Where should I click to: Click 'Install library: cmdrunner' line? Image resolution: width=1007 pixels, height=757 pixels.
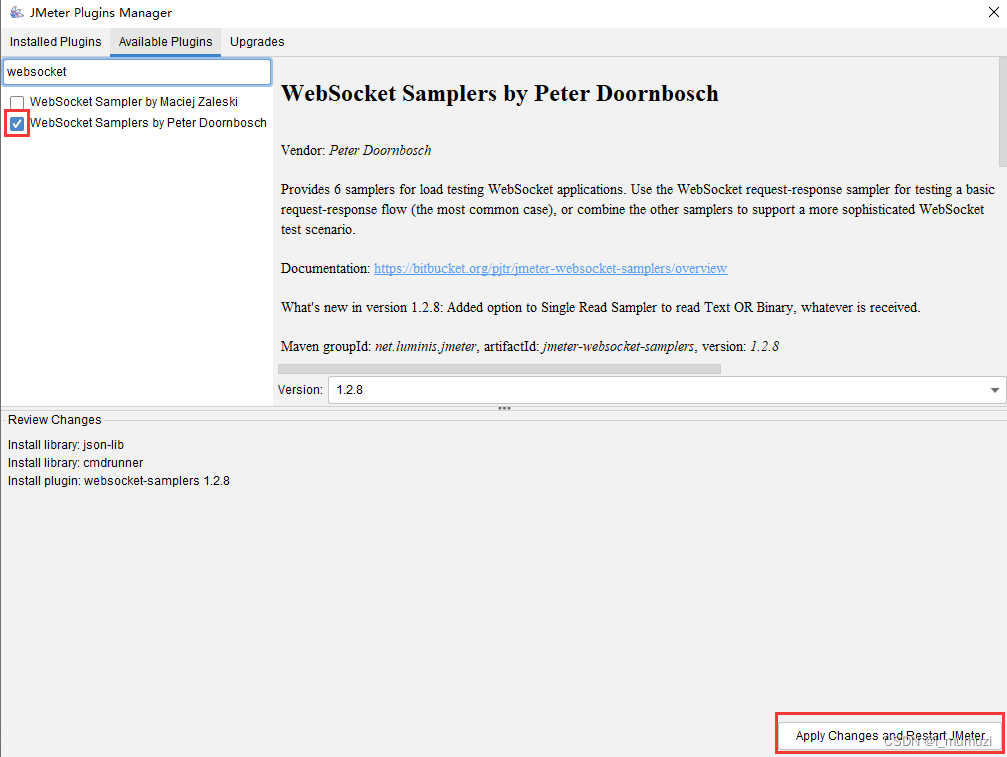pos(75,463)
